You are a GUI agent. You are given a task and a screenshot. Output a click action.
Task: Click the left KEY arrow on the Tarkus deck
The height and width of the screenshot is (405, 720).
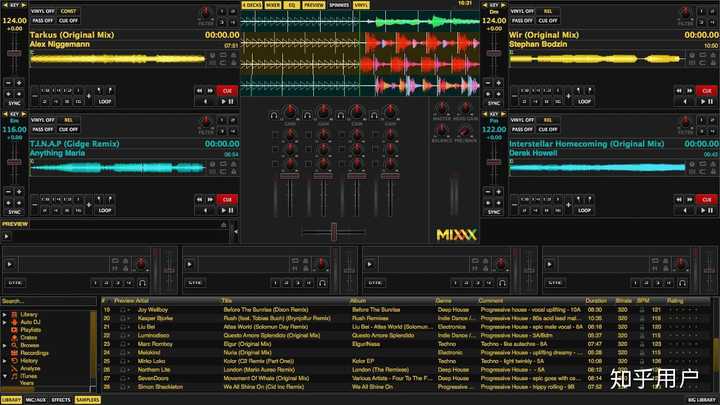[x=6, y=5]
